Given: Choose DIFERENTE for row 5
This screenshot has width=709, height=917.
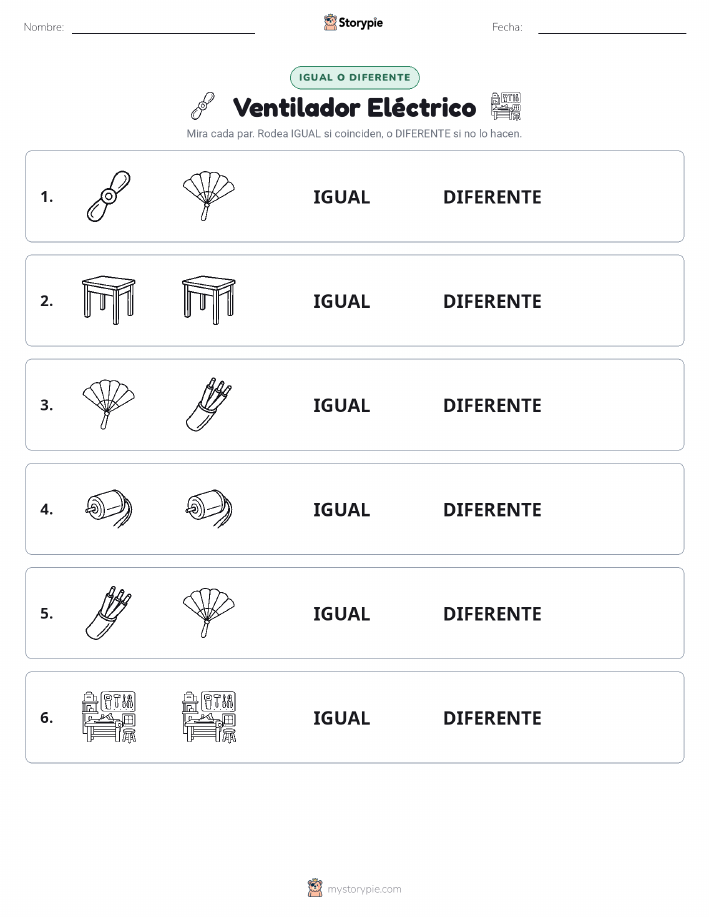Looking at the screenshot, I should tap(492, 613).
